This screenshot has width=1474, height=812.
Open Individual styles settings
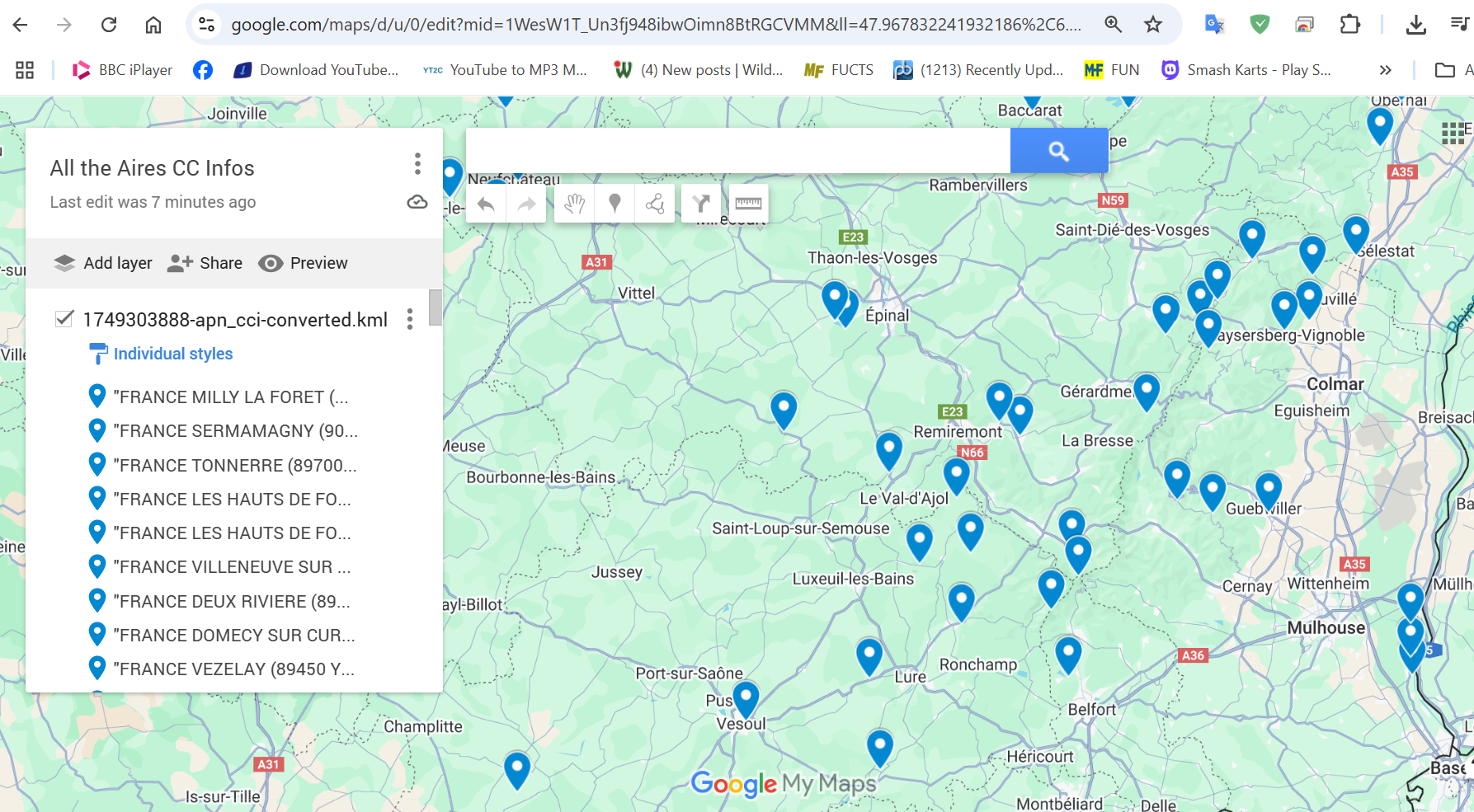(161, 354)
